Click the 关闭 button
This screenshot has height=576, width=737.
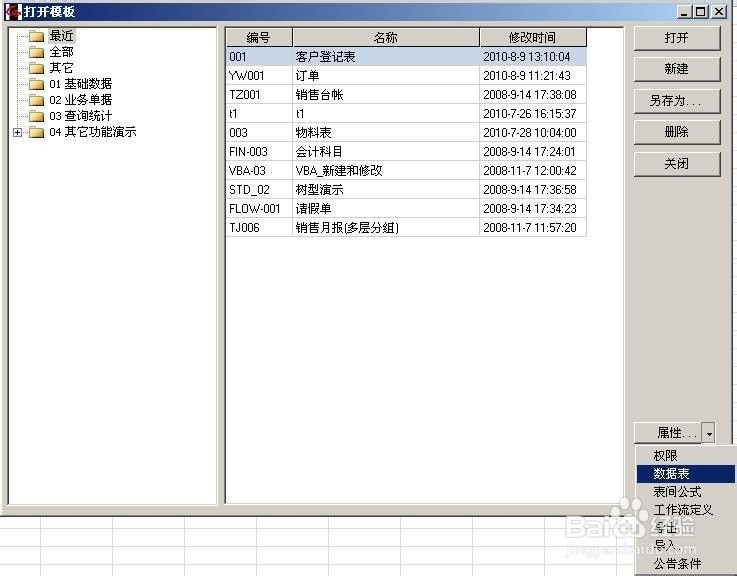[677, 164]
